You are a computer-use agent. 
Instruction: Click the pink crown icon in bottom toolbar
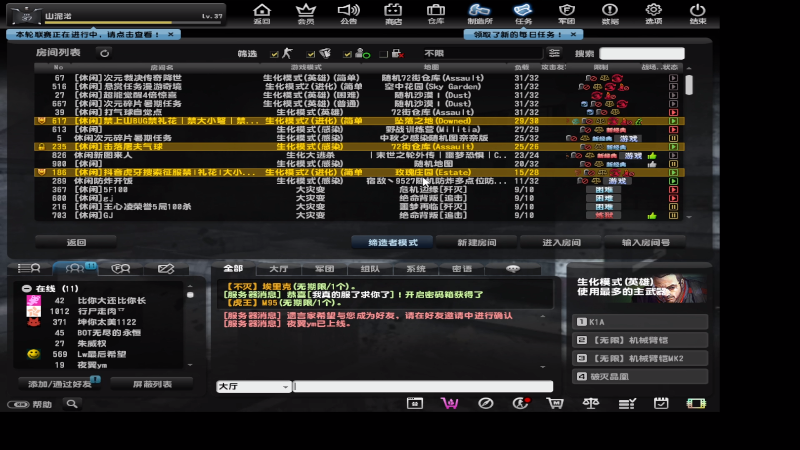click(449, 404)
